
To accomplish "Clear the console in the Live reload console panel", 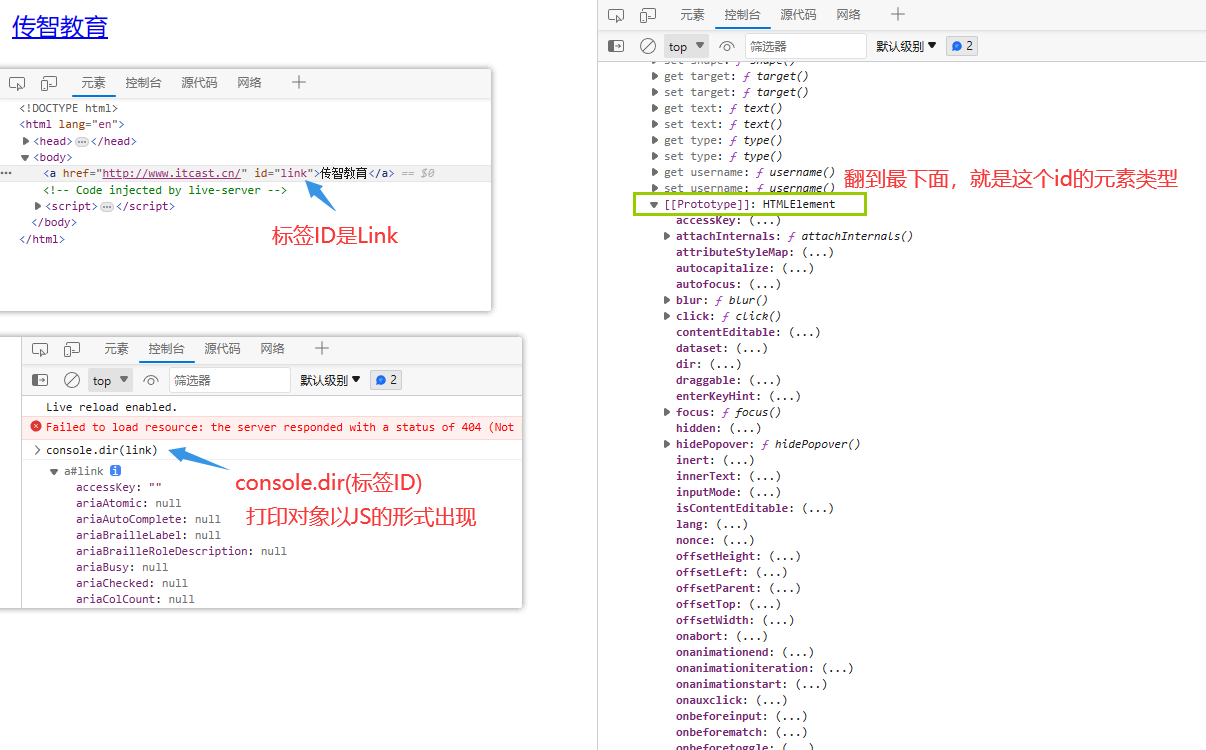I will pyautogui.click(x=72, y=380).
